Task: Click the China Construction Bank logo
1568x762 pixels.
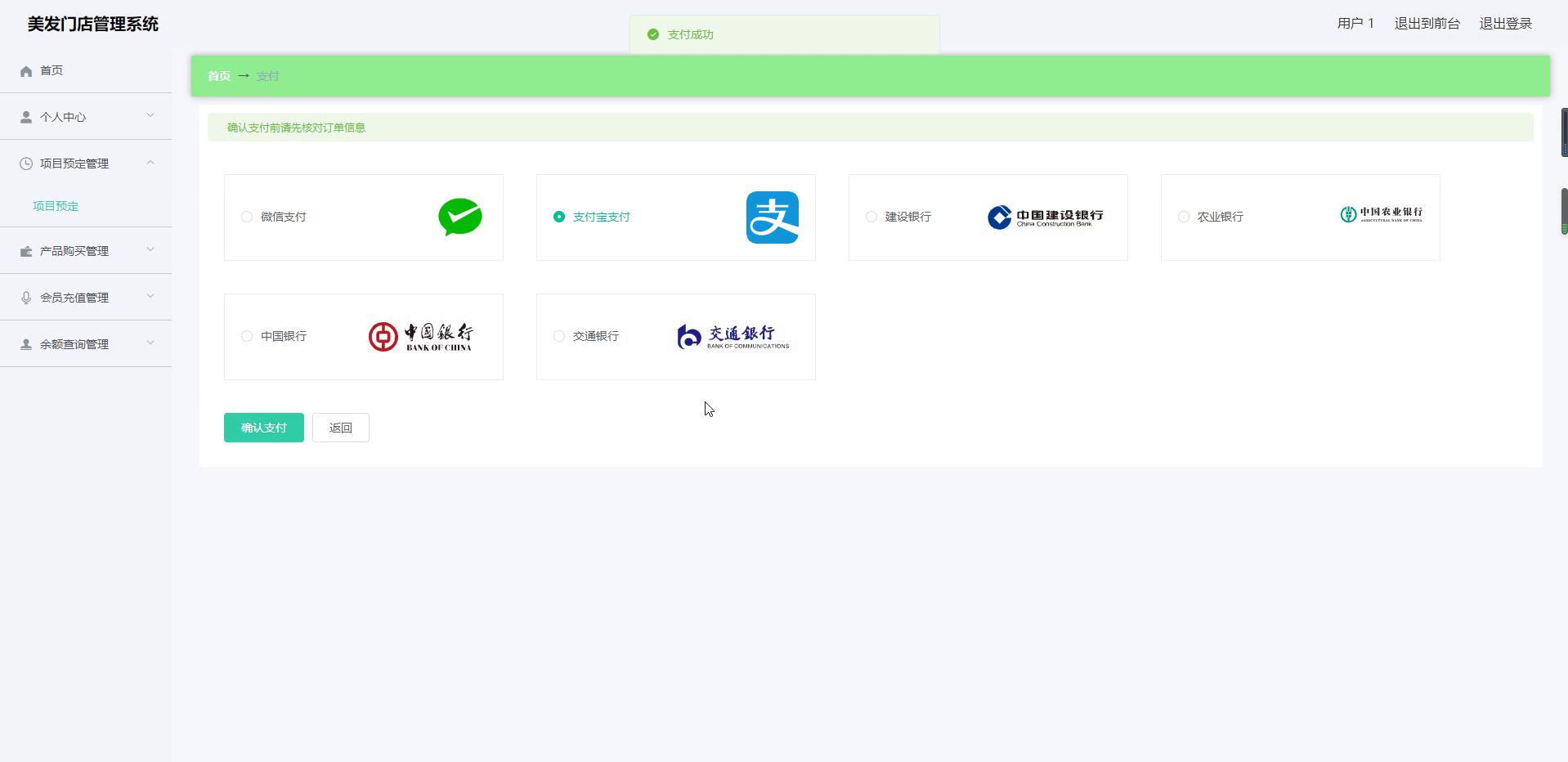Action: point(1045,217)
